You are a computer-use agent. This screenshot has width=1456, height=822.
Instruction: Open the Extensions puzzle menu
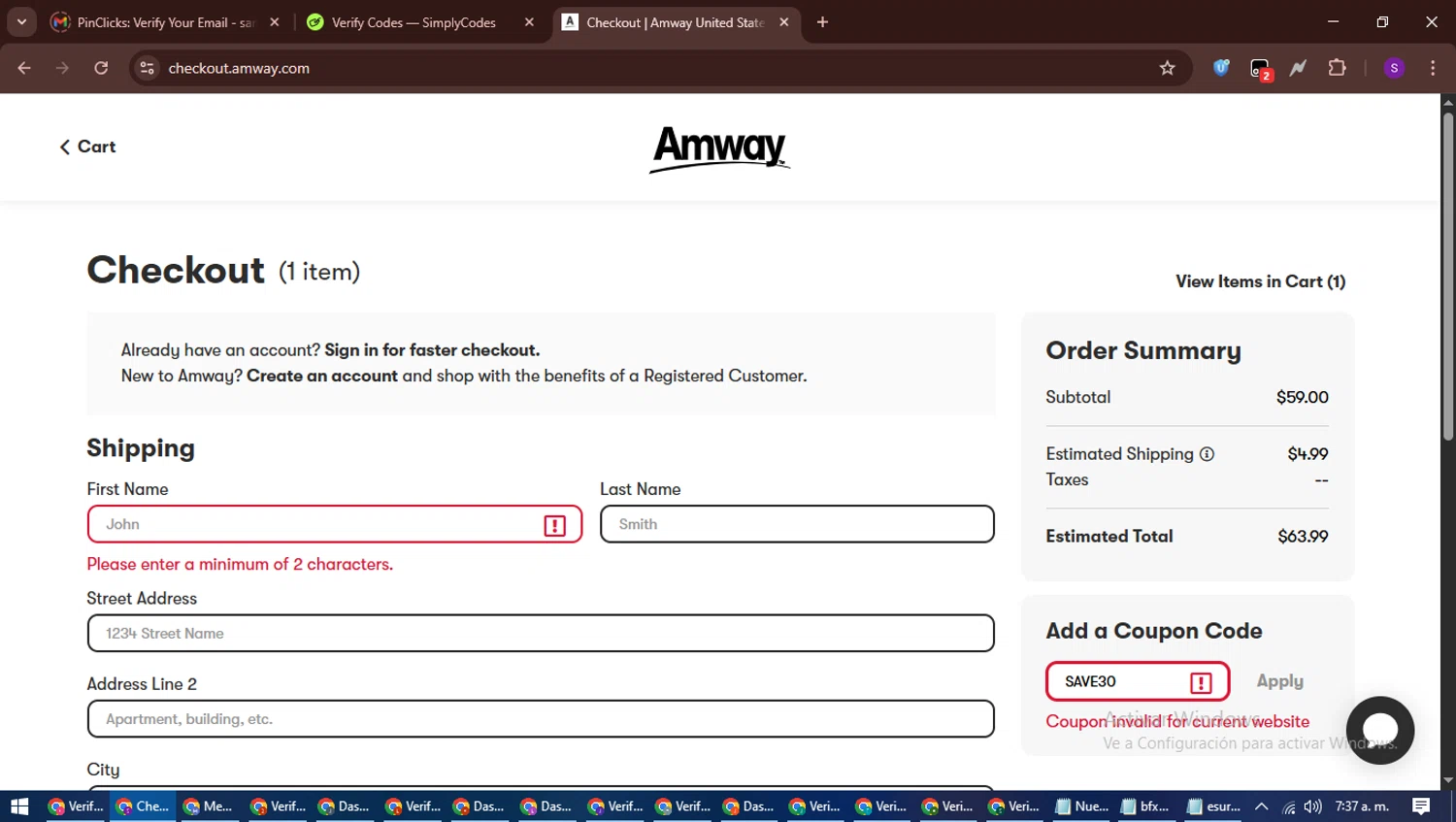coord(1337,68)
